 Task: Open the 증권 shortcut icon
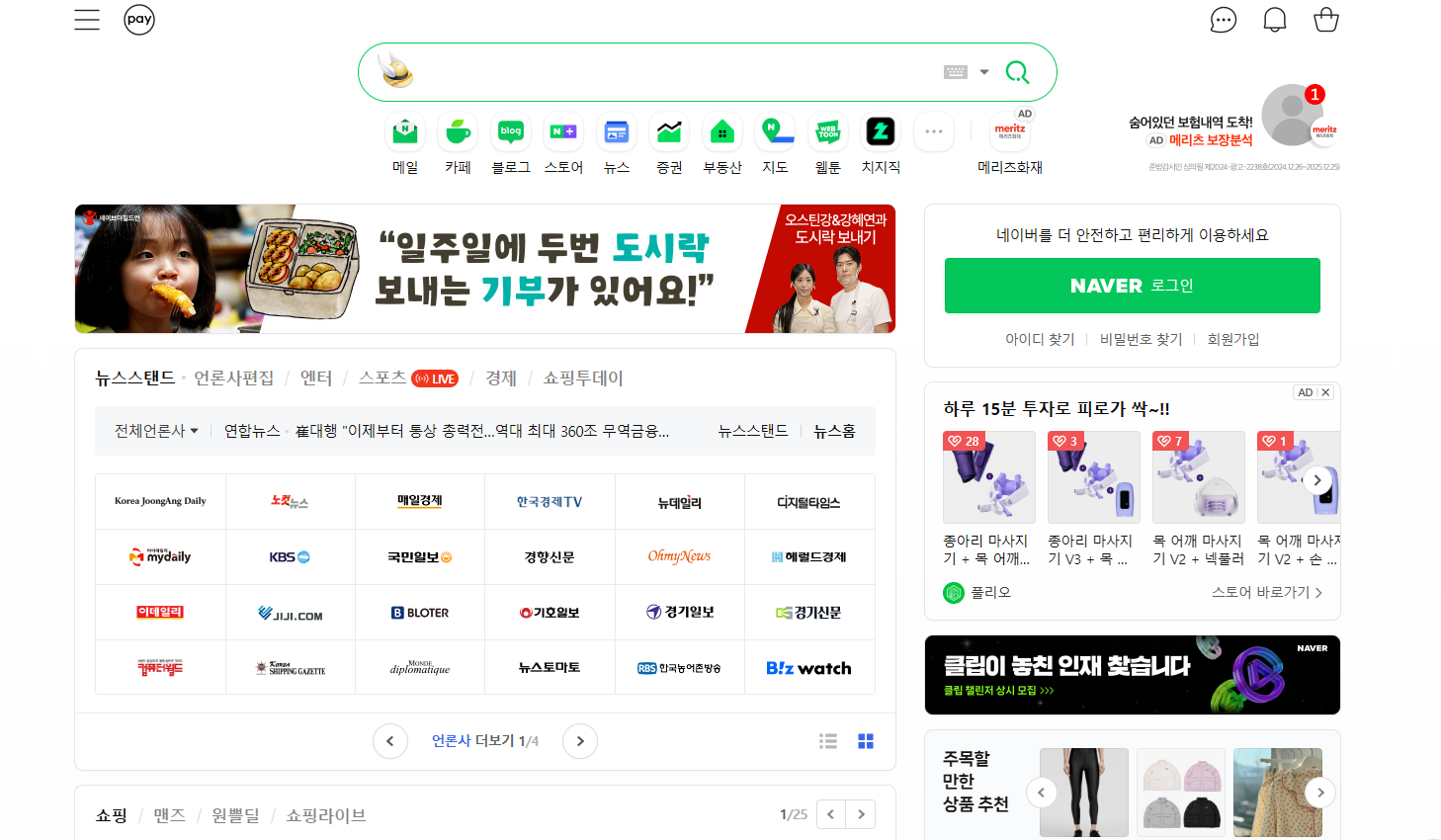point(669,143)
